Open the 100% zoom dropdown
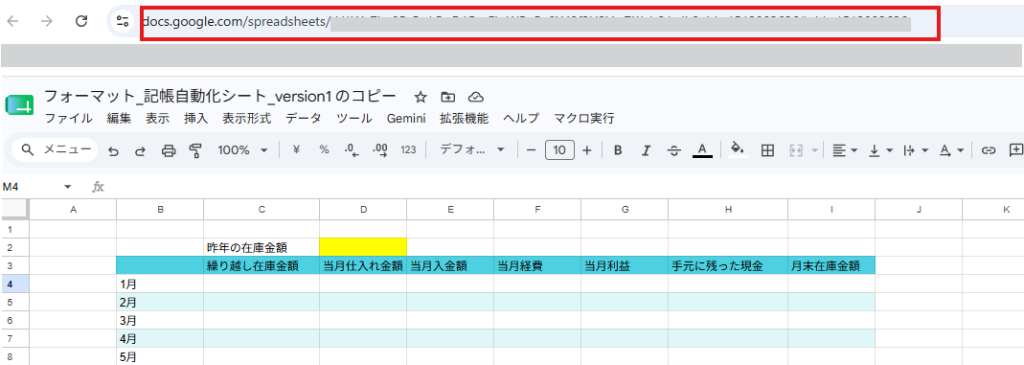The image size is (1024, 365). coord(243,150)
